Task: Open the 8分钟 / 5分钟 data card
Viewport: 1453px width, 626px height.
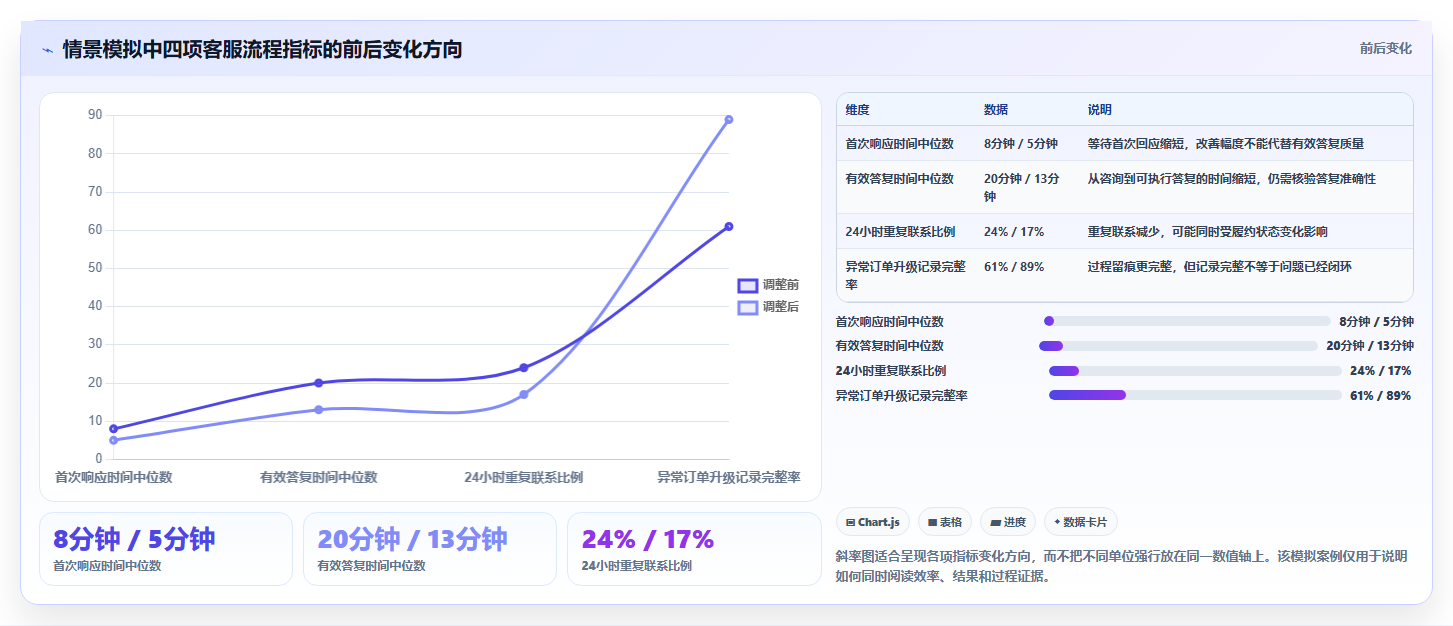Action: tap(166, 549)
